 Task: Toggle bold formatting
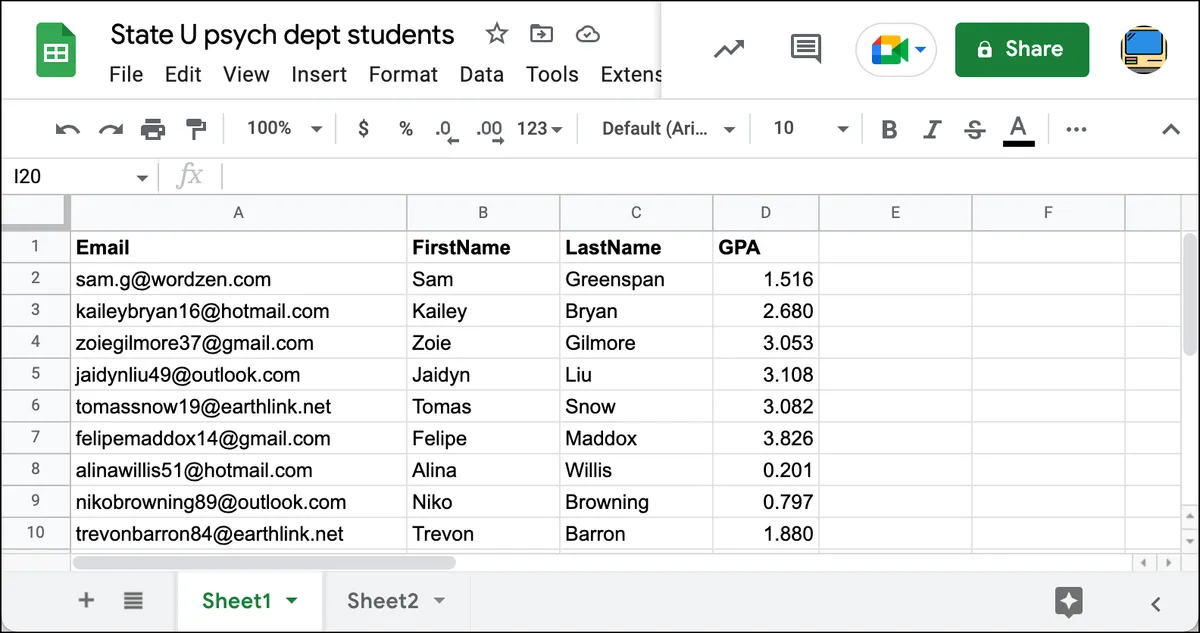[x=888, y=128]
